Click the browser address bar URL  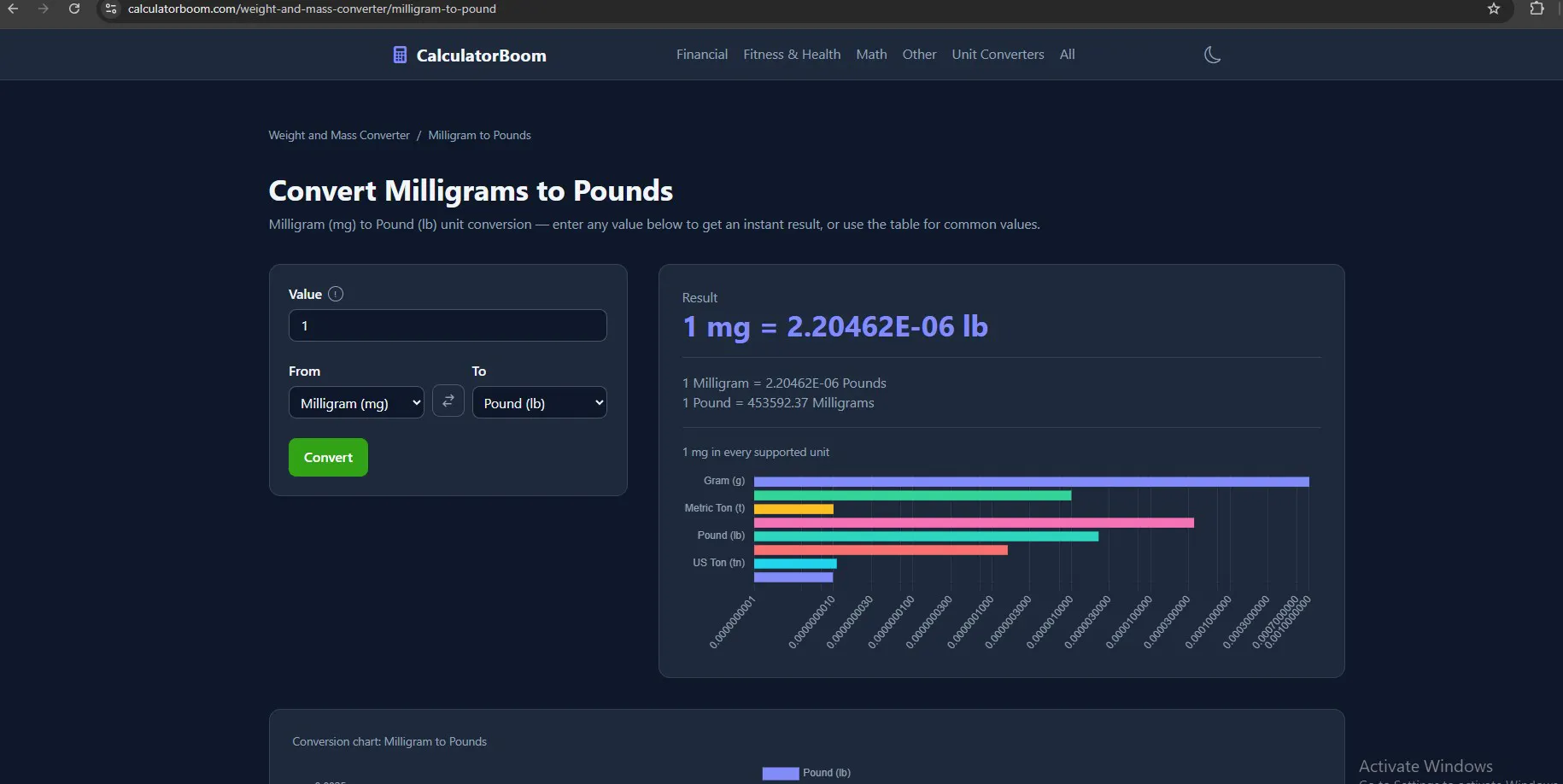312,9
